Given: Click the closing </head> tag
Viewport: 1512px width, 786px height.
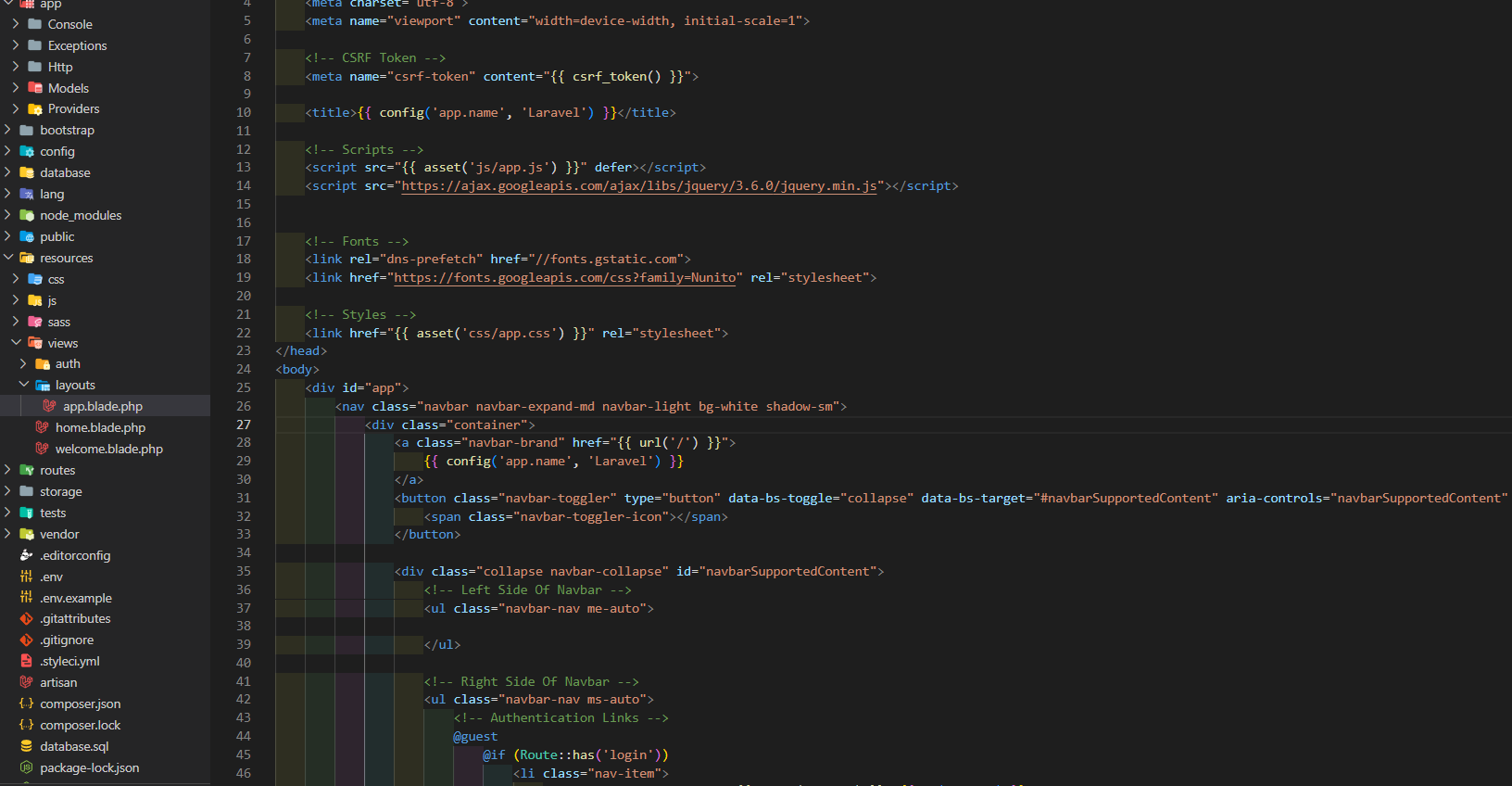Looking at the screenshot, I should coord(301,350).
